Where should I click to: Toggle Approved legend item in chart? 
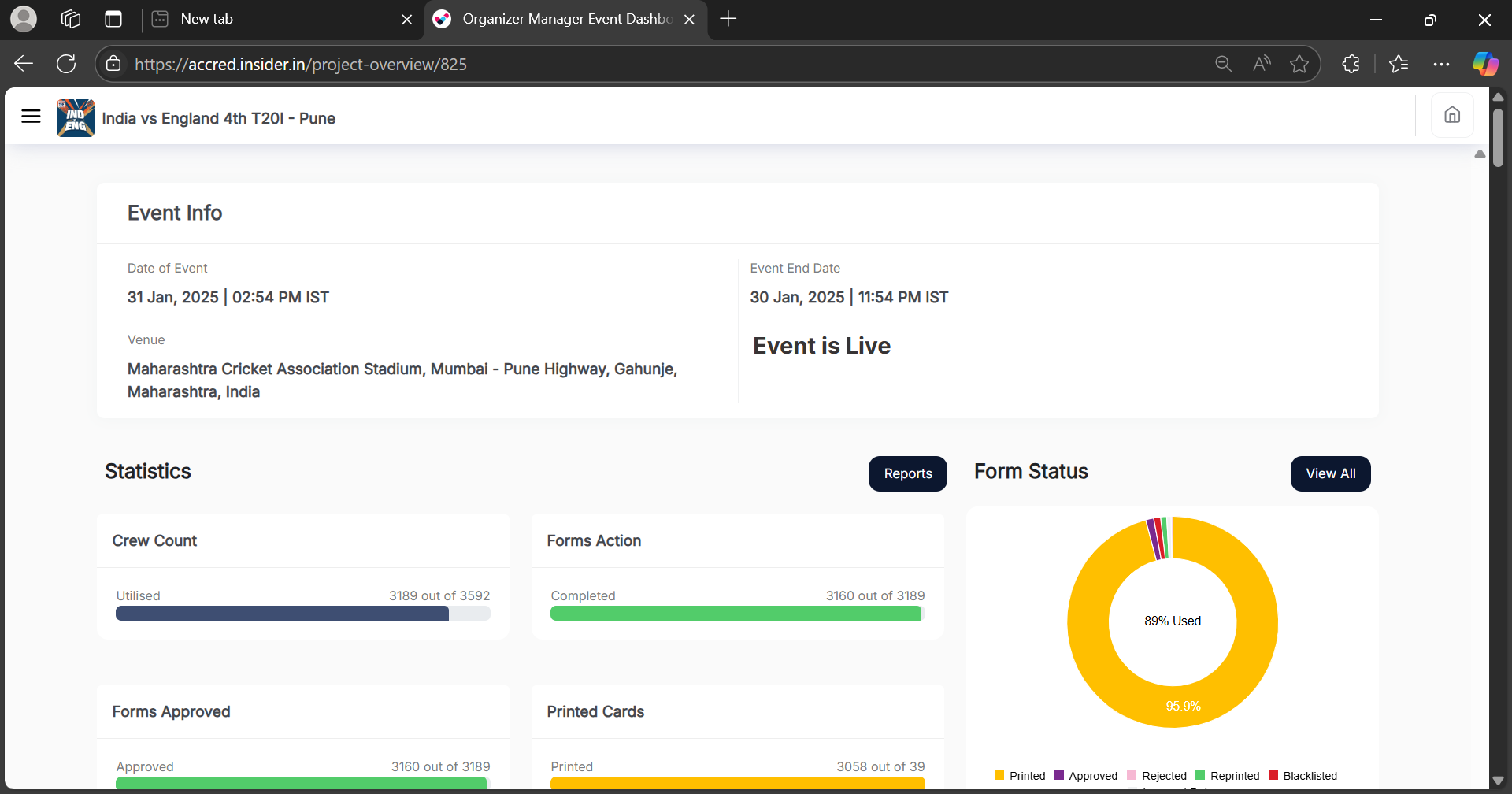(1086, 776)
